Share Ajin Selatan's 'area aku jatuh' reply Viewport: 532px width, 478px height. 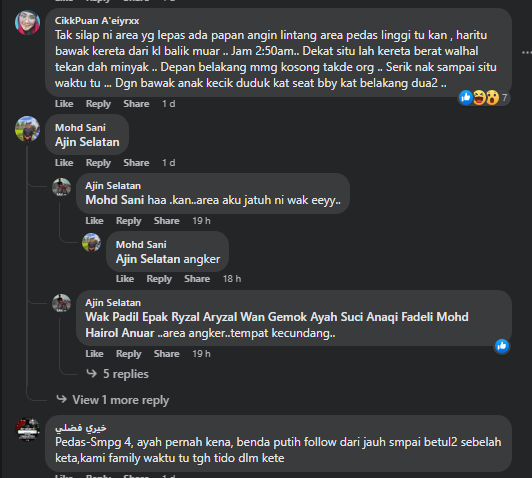point(167,221)
